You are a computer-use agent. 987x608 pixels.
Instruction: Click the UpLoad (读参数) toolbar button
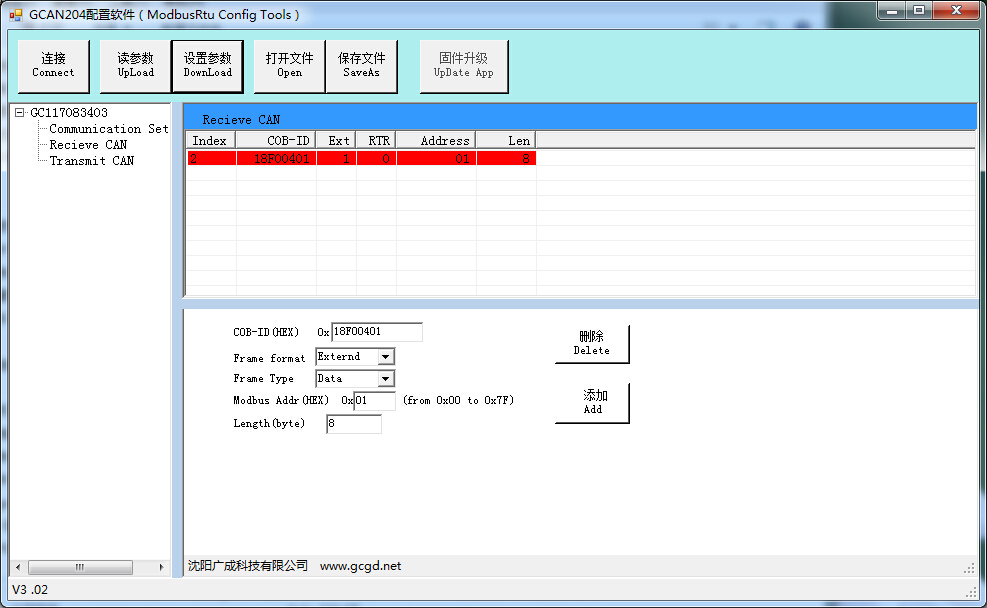point(134,66)
